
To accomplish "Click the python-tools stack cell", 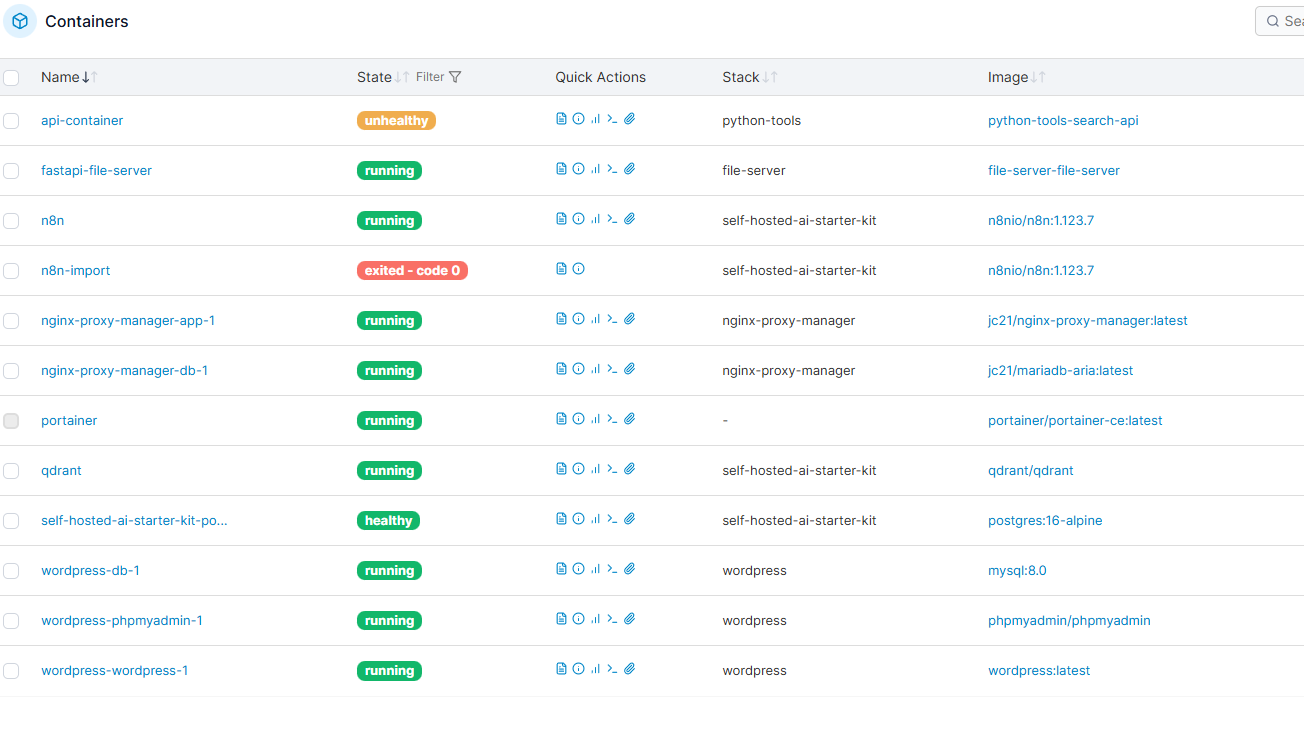I will (x=762, y=121).
